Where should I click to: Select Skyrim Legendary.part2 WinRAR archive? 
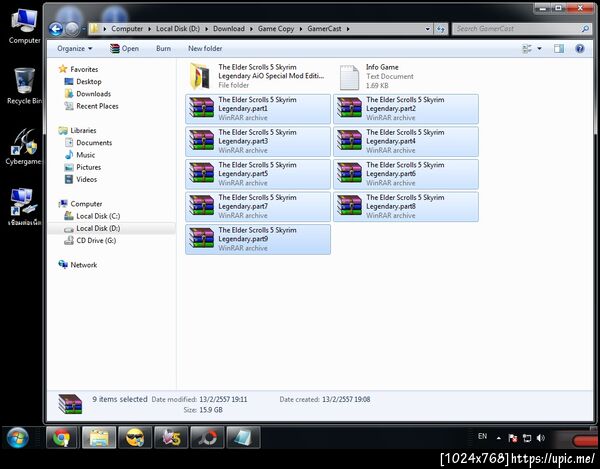coord(406,109)
